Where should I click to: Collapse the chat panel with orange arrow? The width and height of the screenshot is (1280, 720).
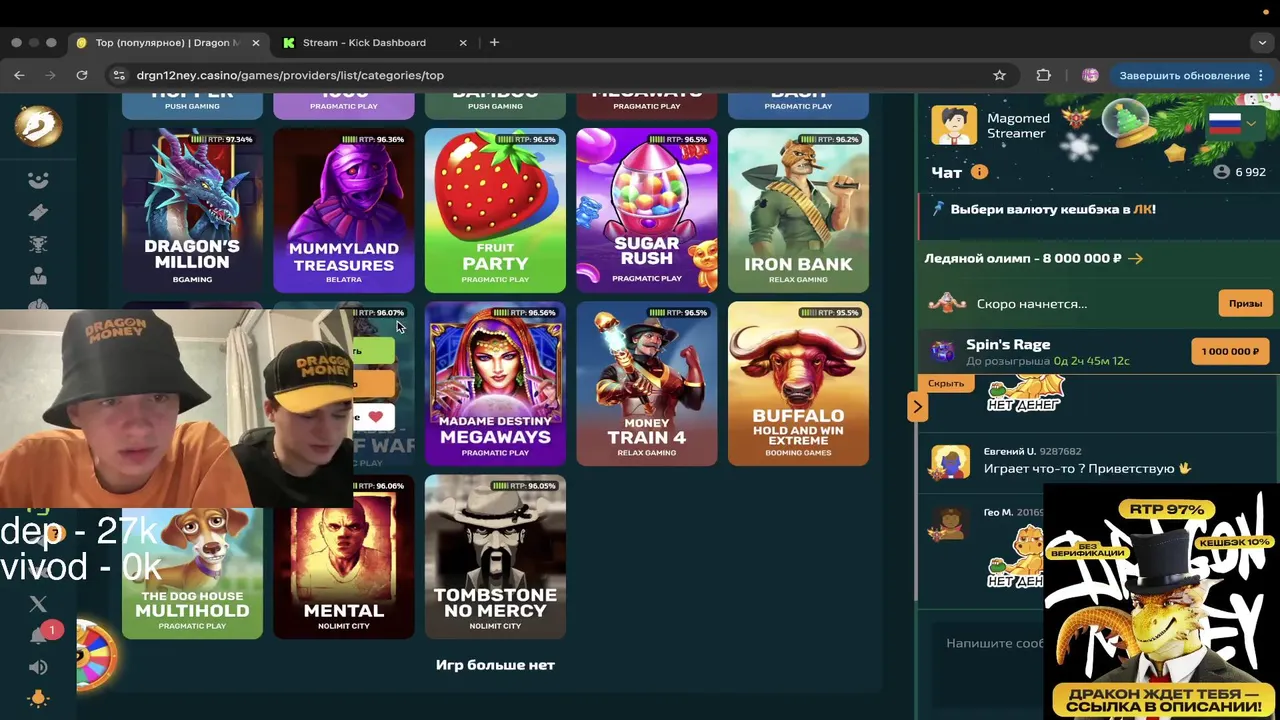[x=917, y=406]
